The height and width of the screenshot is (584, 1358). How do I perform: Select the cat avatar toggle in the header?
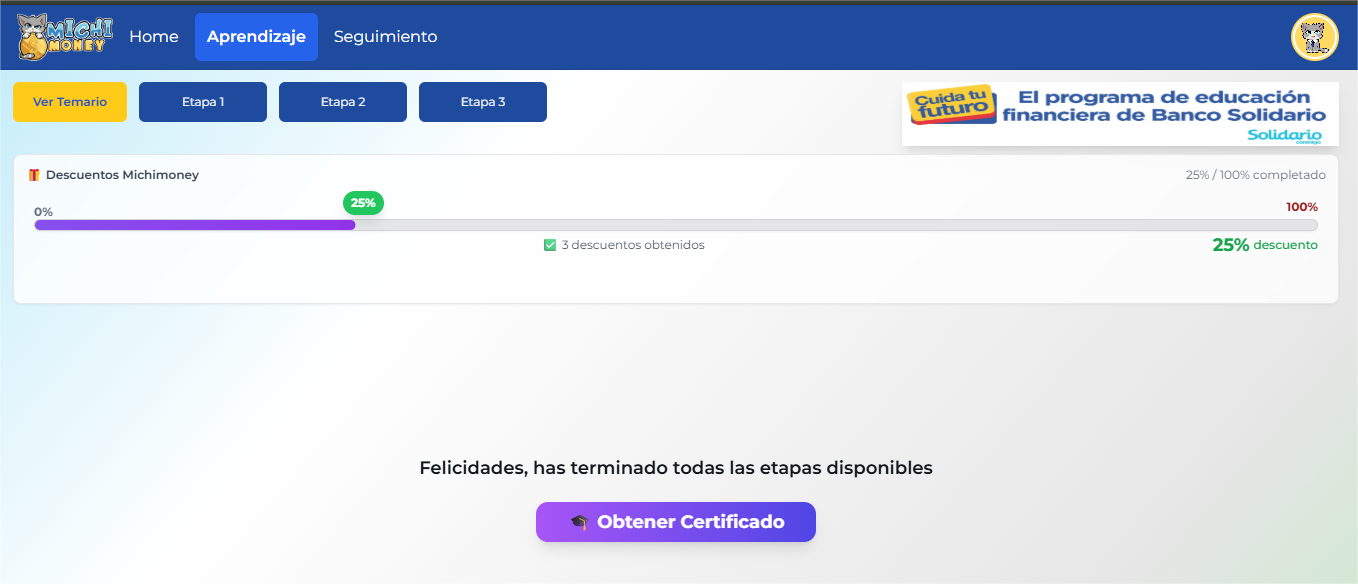[1314, 36]
